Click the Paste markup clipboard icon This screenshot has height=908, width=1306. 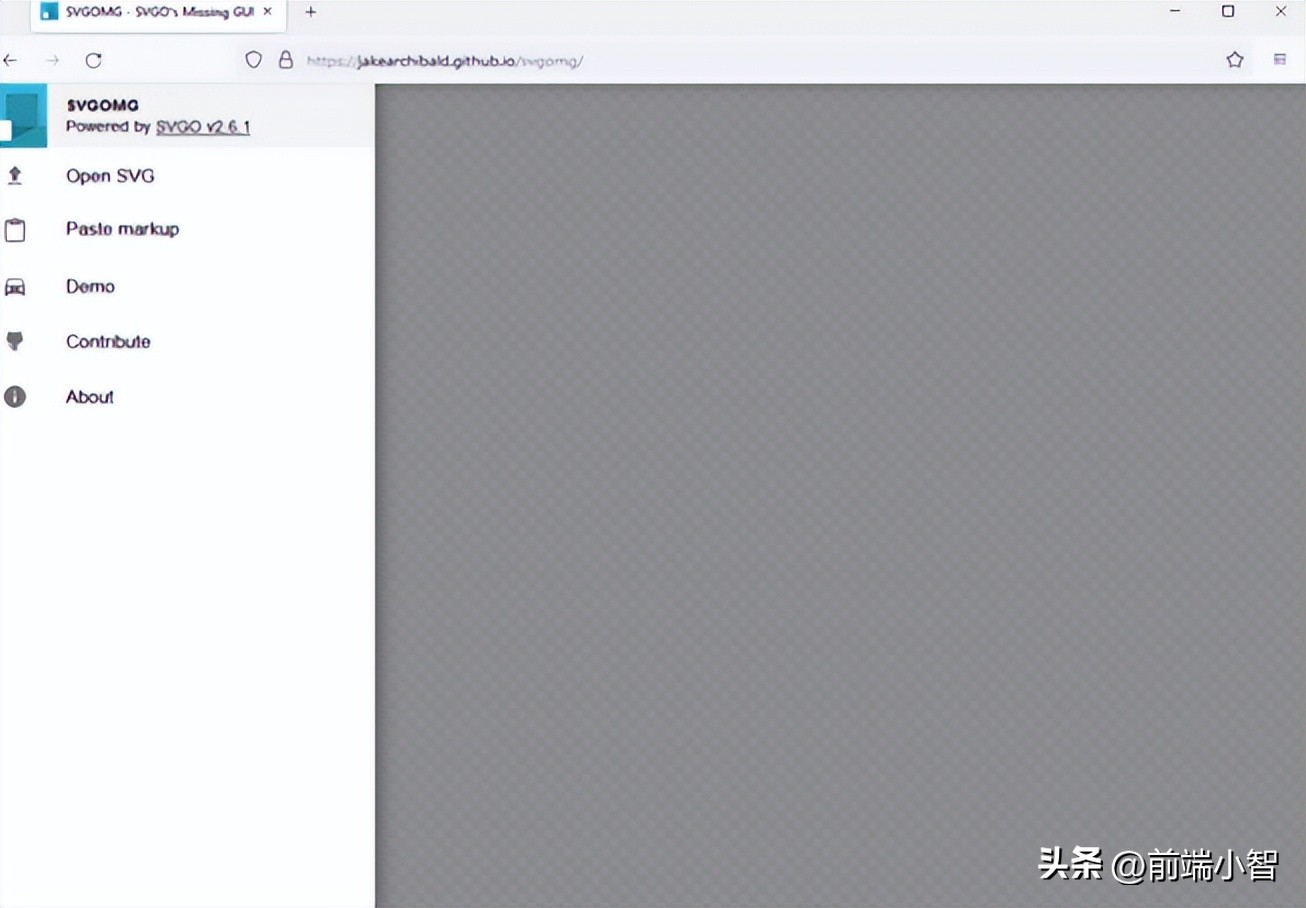(15, 229)
